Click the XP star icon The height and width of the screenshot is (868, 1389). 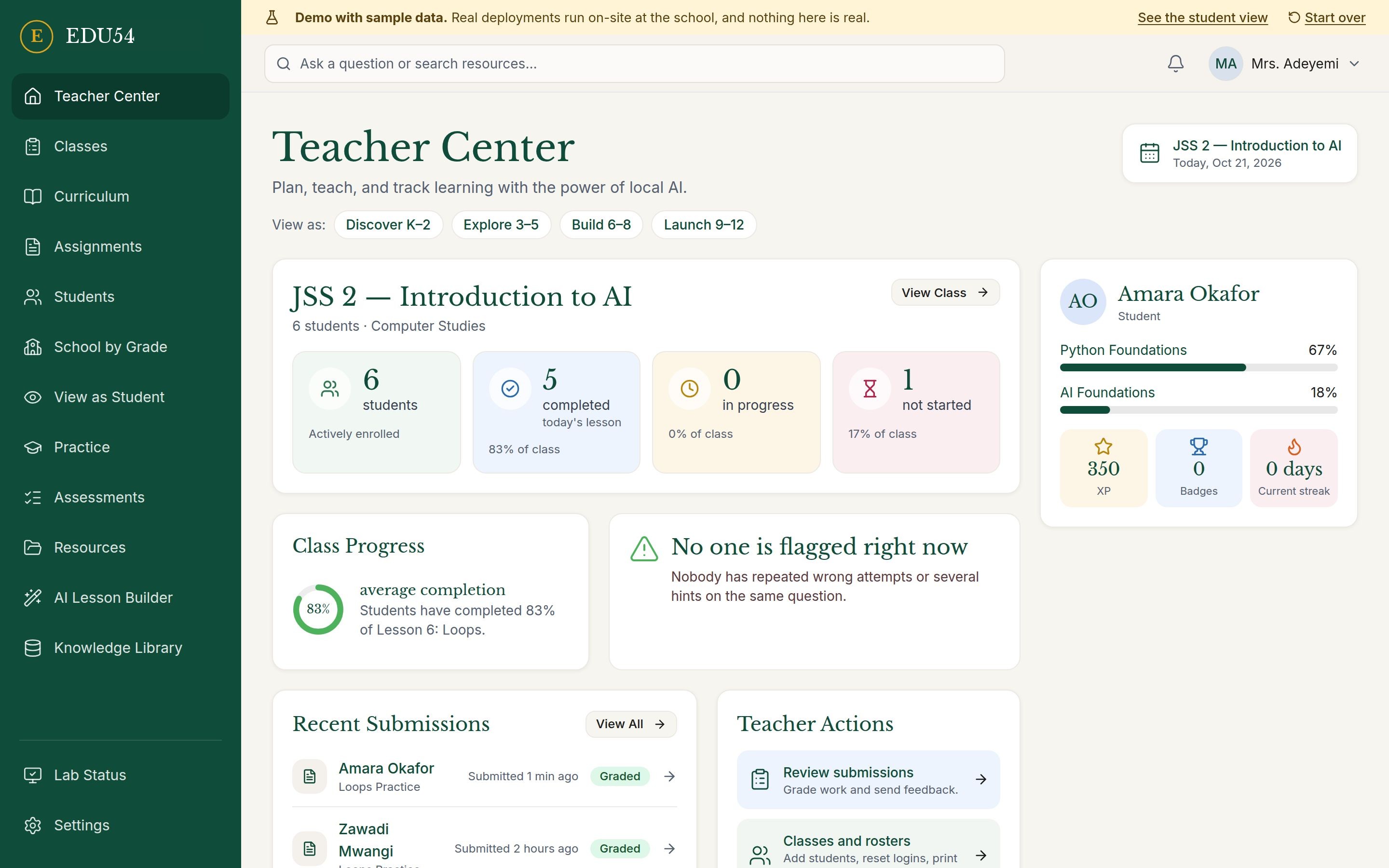pos(1103,446)
